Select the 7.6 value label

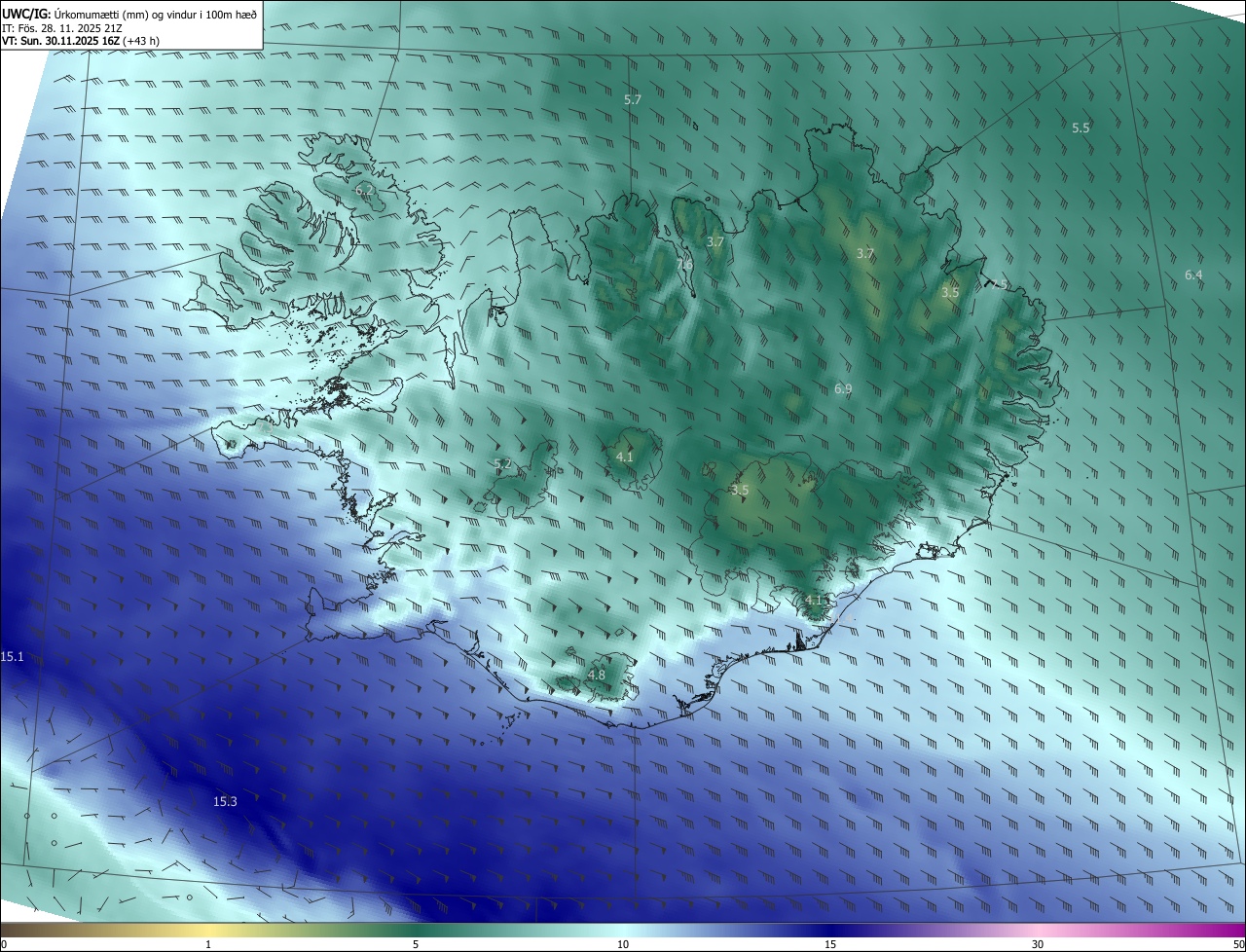pyautogui.click(x=685, y=264)
